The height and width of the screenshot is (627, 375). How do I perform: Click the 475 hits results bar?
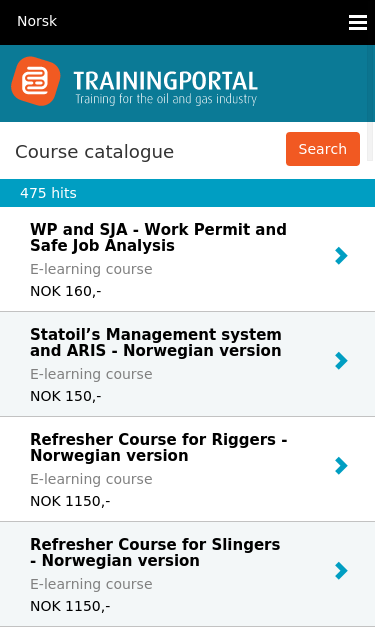188,193
